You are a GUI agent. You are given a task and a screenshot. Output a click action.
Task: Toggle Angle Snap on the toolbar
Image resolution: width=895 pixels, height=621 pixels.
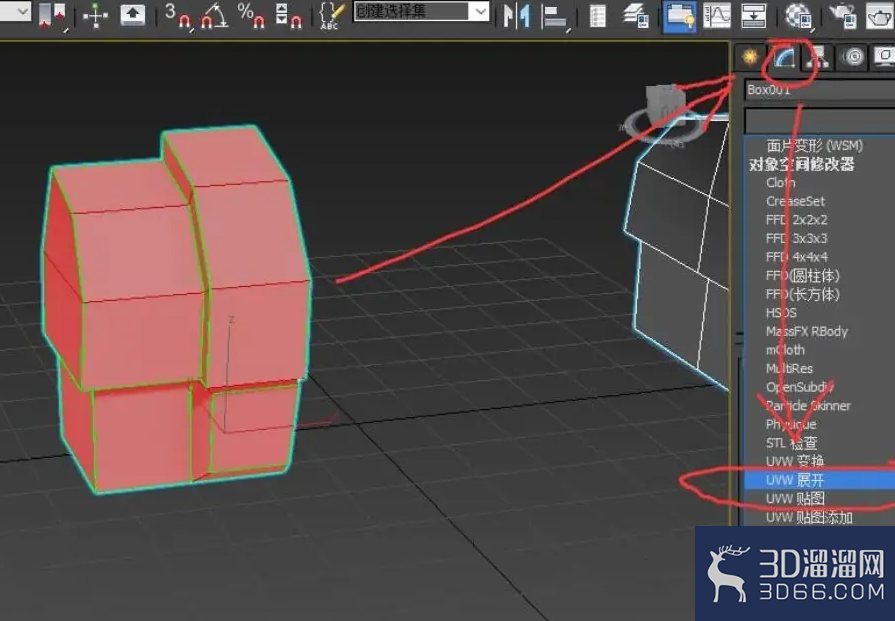(x=215, y=15)
